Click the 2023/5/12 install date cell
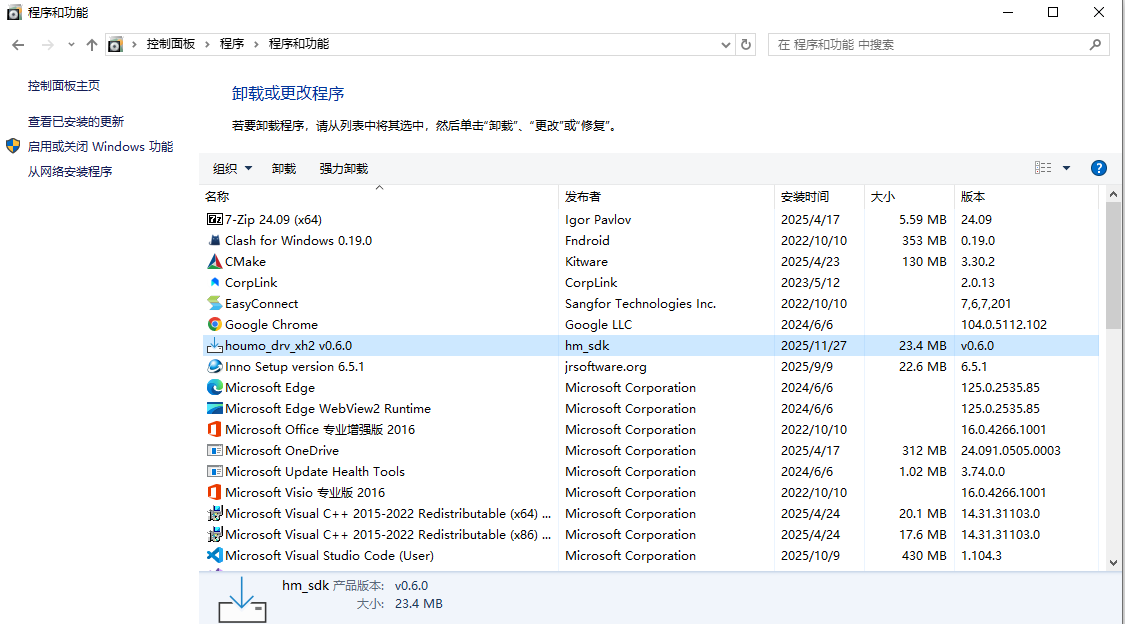The width and height of the screenshot is (1125, 624). click(810, 283)
